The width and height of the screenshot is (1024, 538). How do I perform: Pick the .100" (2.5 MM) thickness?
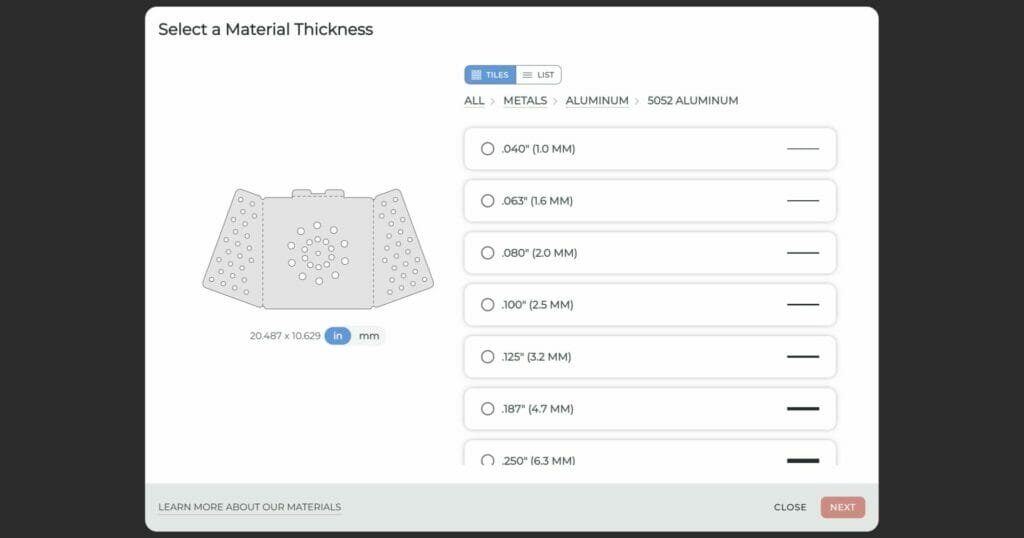[x=488, y=305]
